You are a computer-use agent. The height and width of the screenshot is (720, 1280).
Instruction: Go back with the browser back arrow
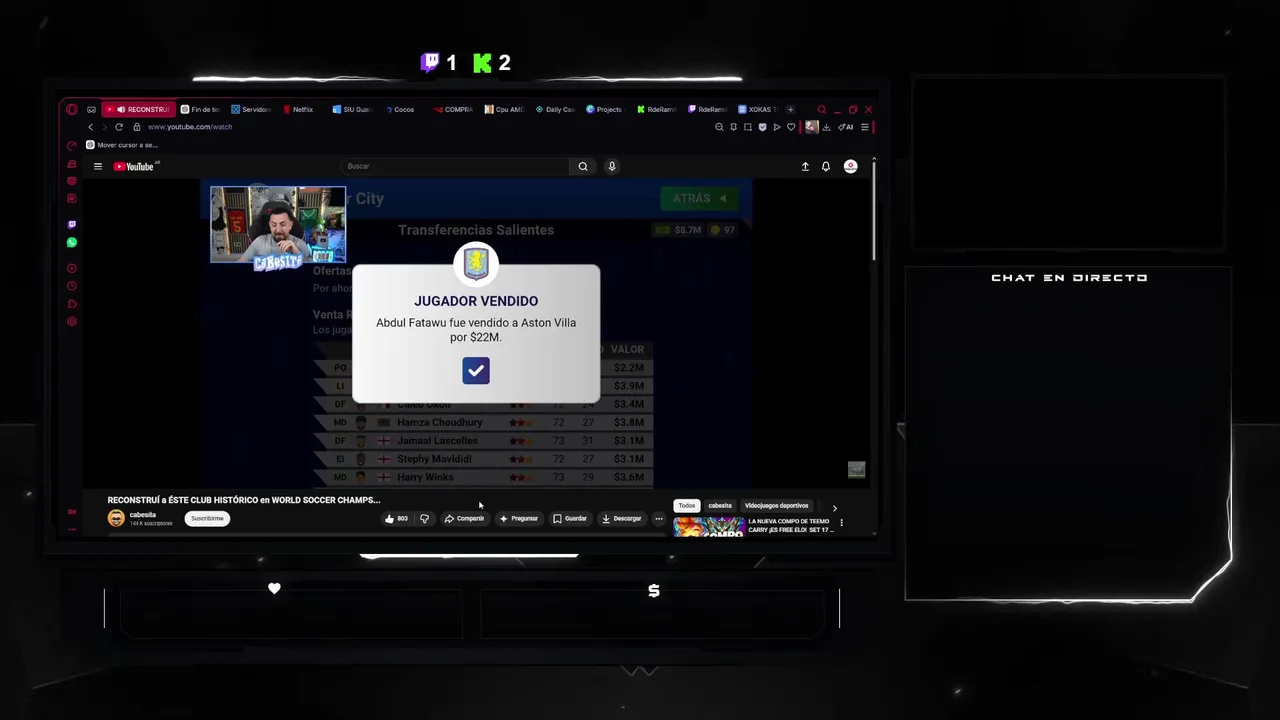(90, 127)
